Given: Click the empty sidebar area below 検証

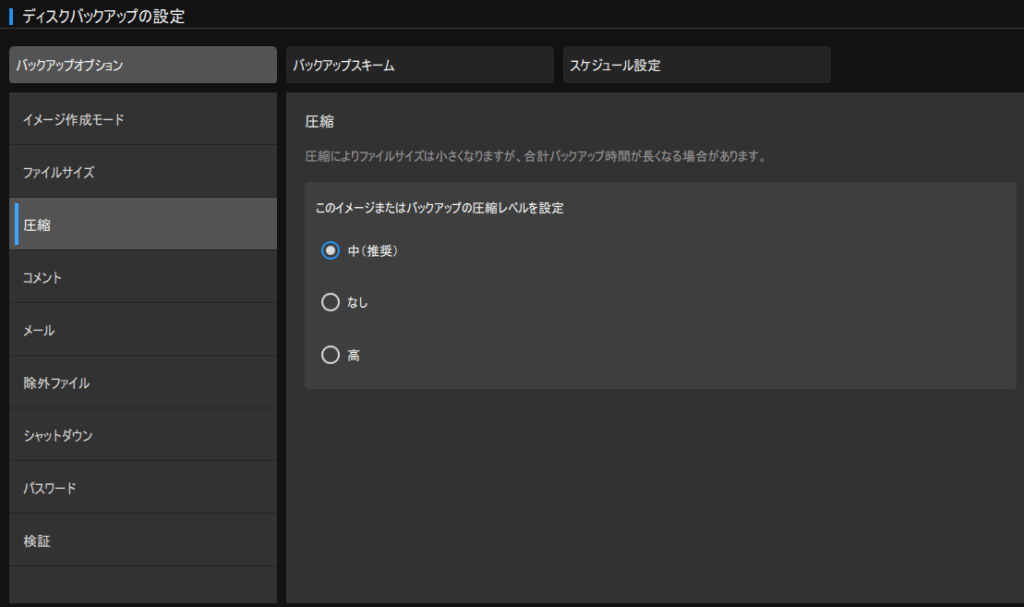Looking at the screenshot, I should point(143,585).
